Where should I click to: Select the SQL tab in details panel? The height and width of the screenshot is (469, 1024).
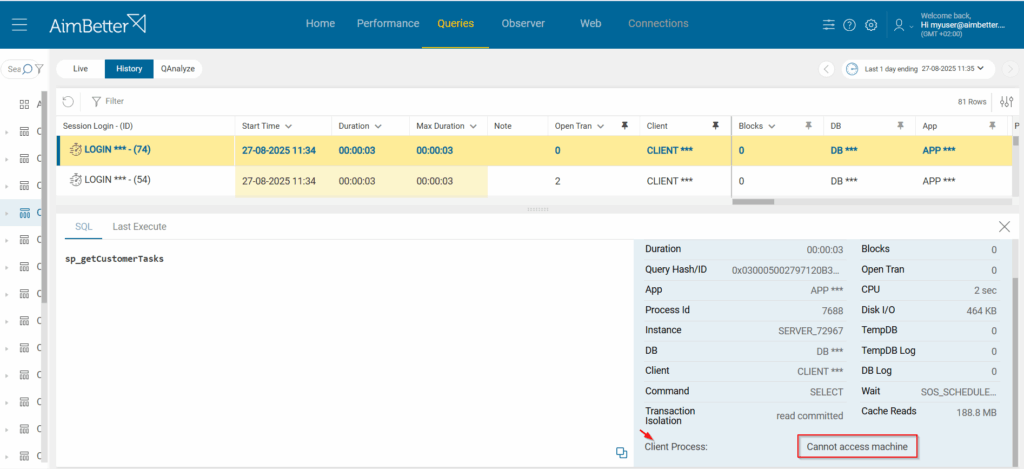click(84, 227)
